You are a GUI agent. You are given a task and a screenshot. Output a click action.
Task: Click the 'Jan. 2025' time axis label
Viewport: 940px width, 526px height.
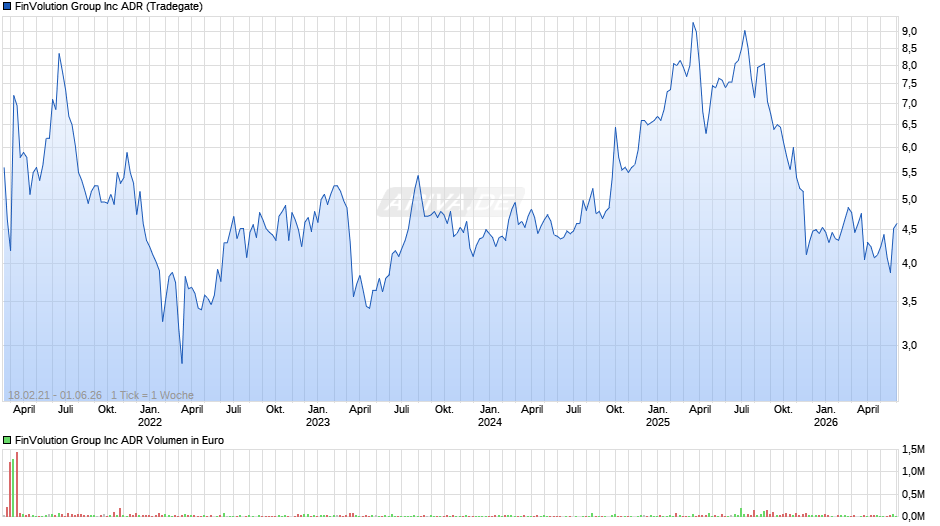pos(658,416)
